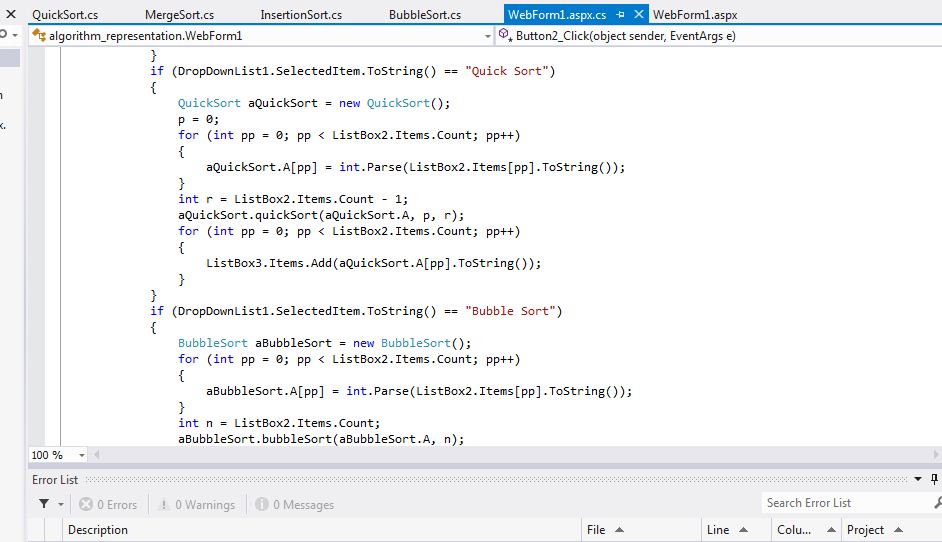Click the aBubbleSort.A[pp] assignment line
This screenshot has height=542, width=942.
[419, 391]
